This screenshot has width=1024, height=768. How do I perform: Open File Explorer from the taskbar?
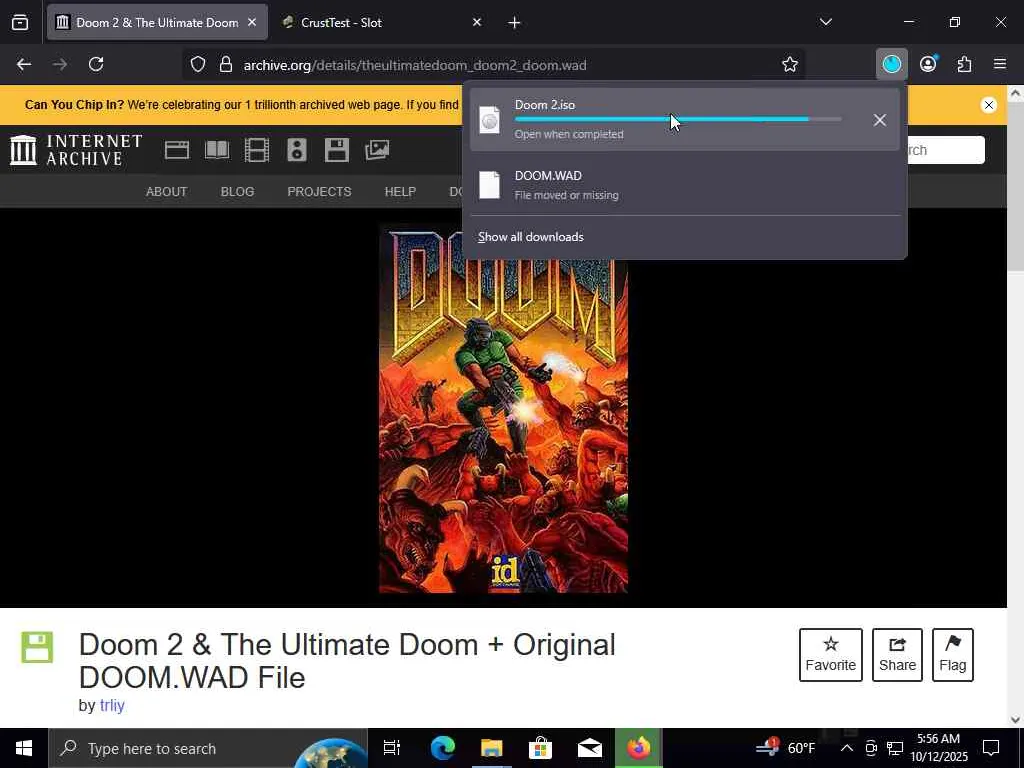tap(492, 748)
